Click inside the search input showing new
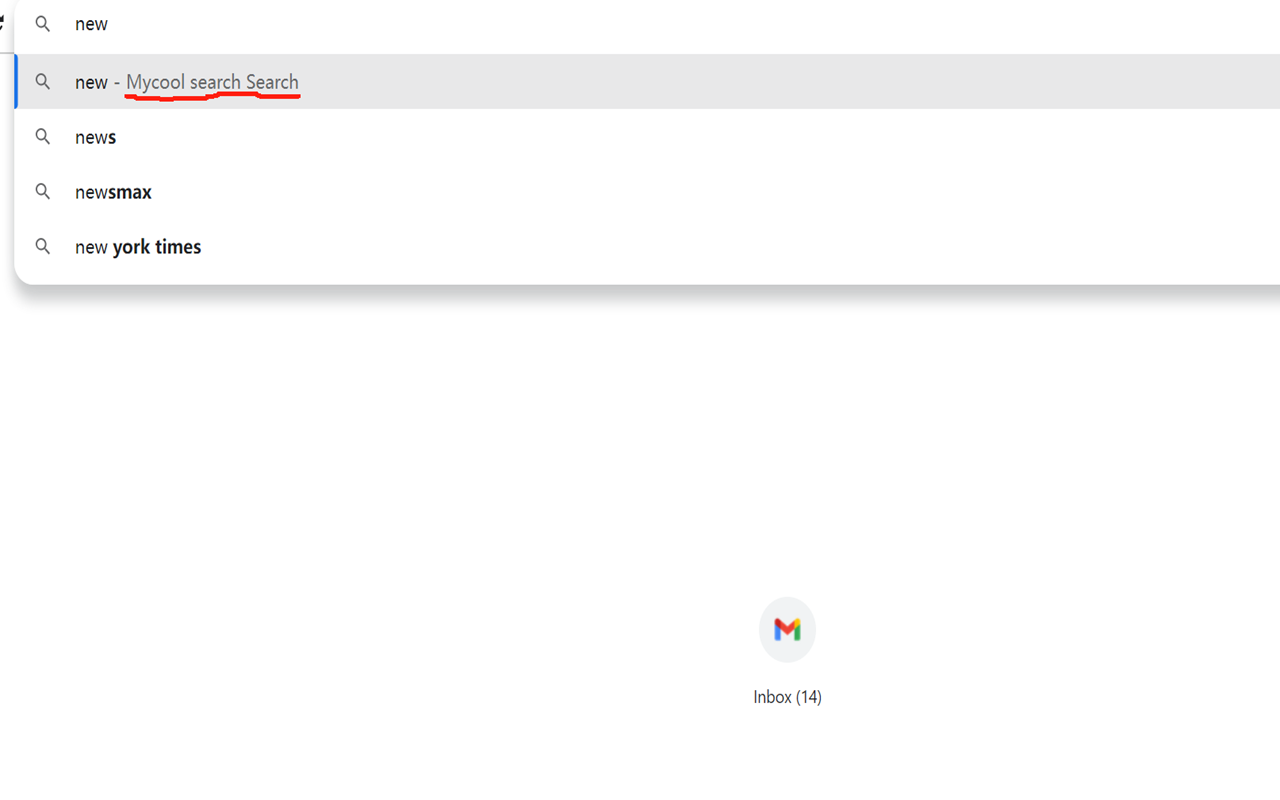Viewport: 1280px width, 800px height. pyautogui.click(x=91, y=23)
